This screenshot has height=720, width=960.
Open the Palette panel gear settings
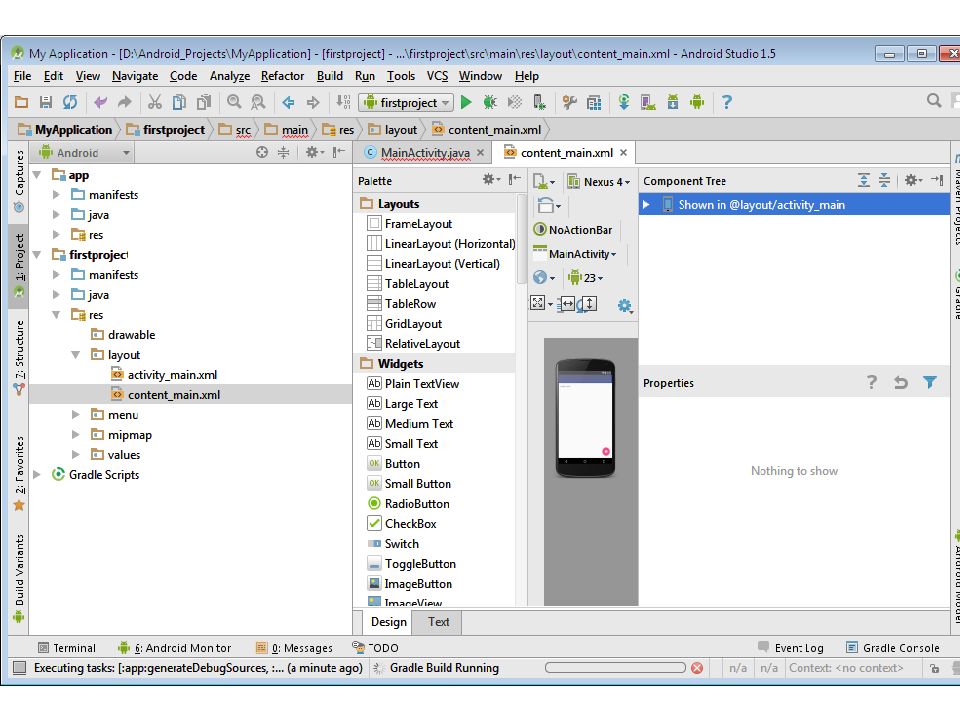[x=490, y=179]
